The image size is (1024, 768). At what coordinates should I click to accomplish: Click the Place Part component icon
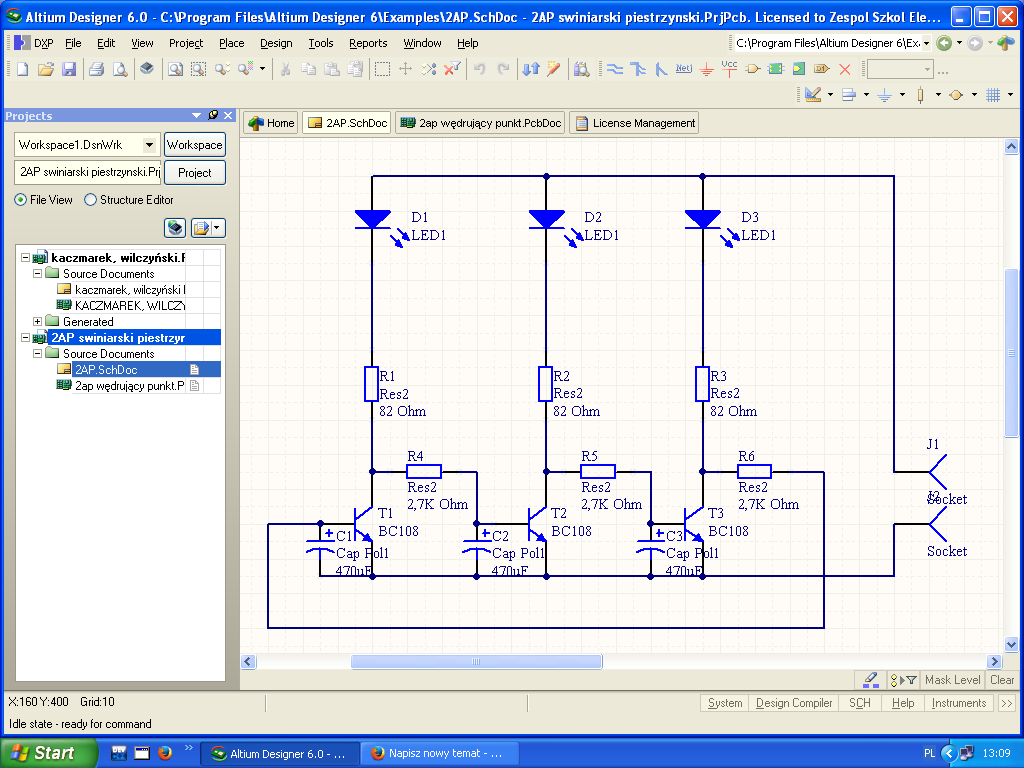[752, 69]
